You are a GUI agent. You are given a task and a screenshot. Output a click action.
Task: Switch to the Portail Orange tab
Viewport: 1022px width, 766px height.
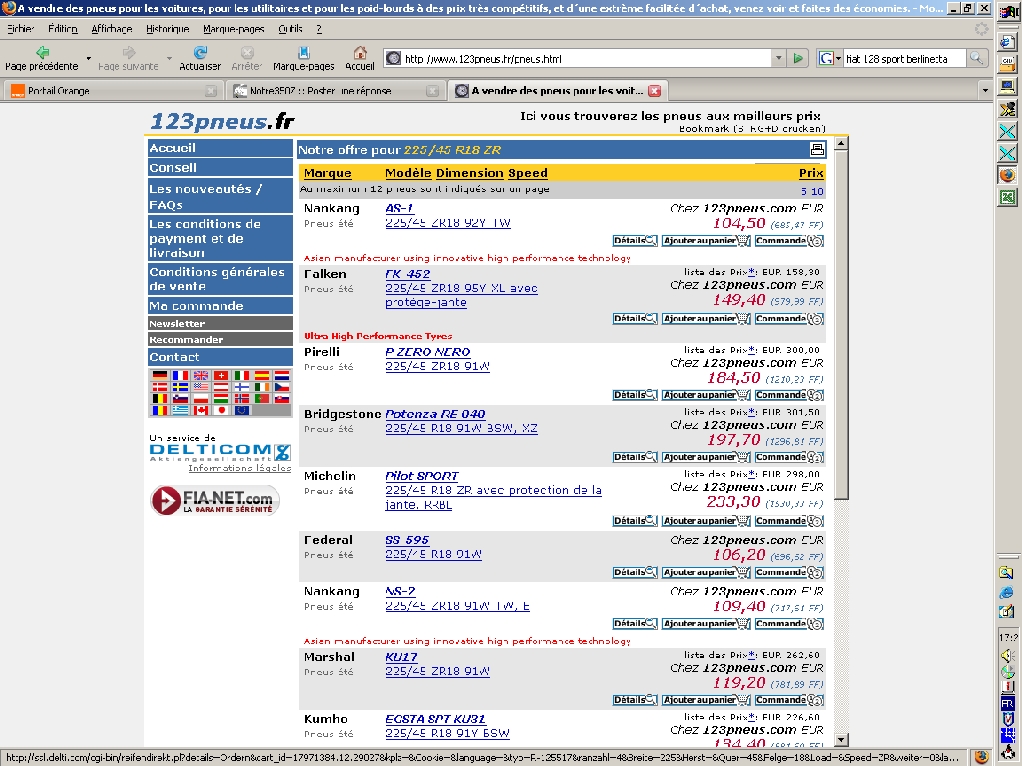[113, 91]
